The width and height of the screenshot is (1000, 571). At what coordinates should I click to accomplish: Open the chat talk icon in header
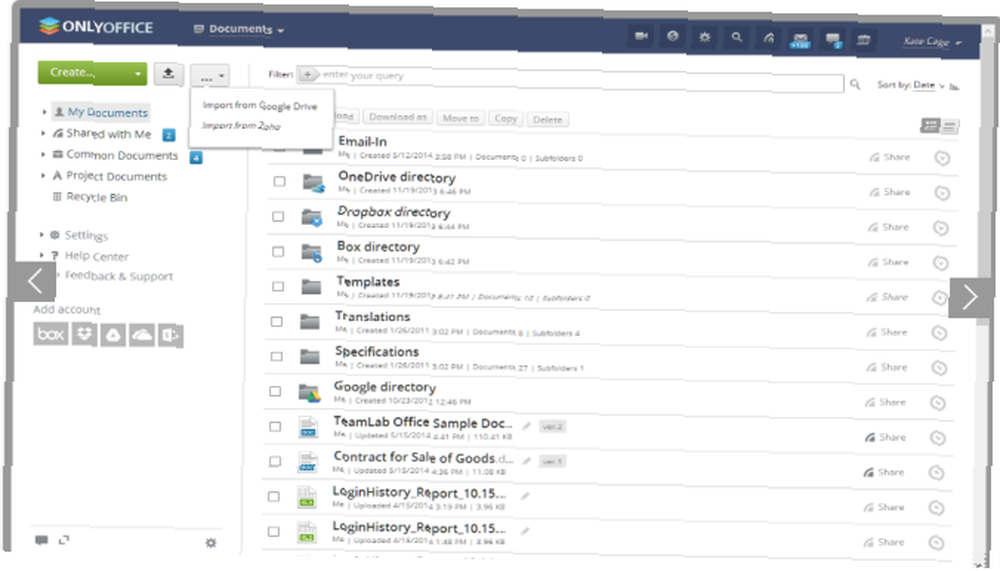tap(833, 40)
